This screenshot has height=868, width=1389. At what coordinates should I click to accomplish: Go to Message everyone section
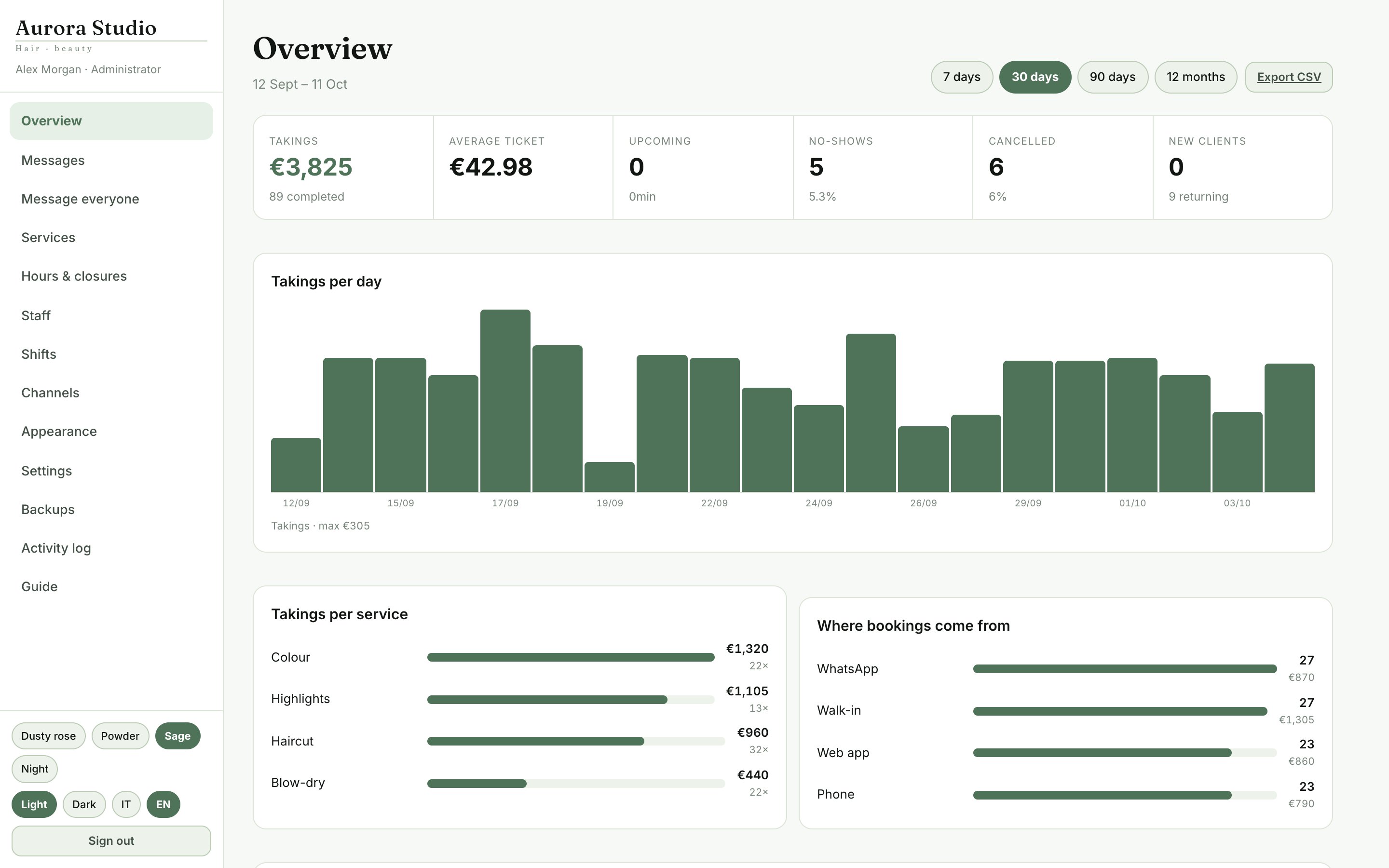point(111,199)
